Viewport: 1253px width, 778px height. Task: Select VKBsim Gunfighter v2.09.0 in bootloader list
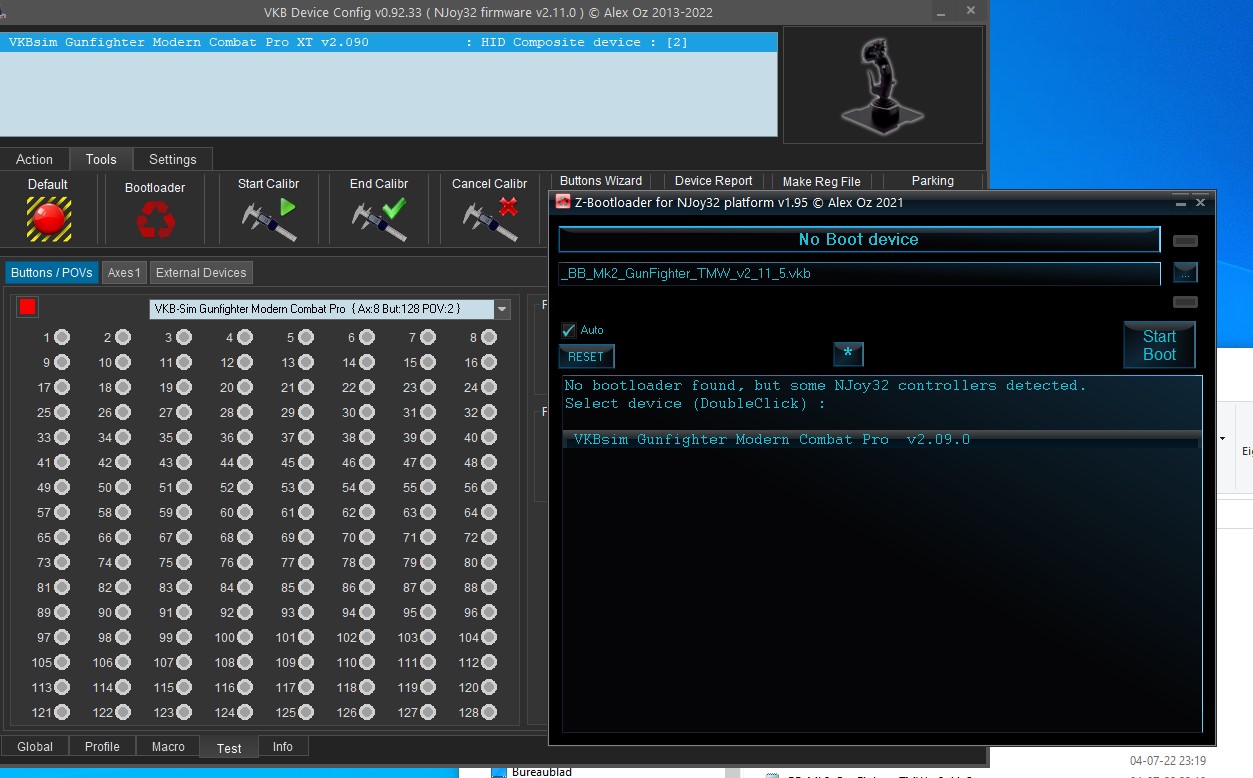881,440
